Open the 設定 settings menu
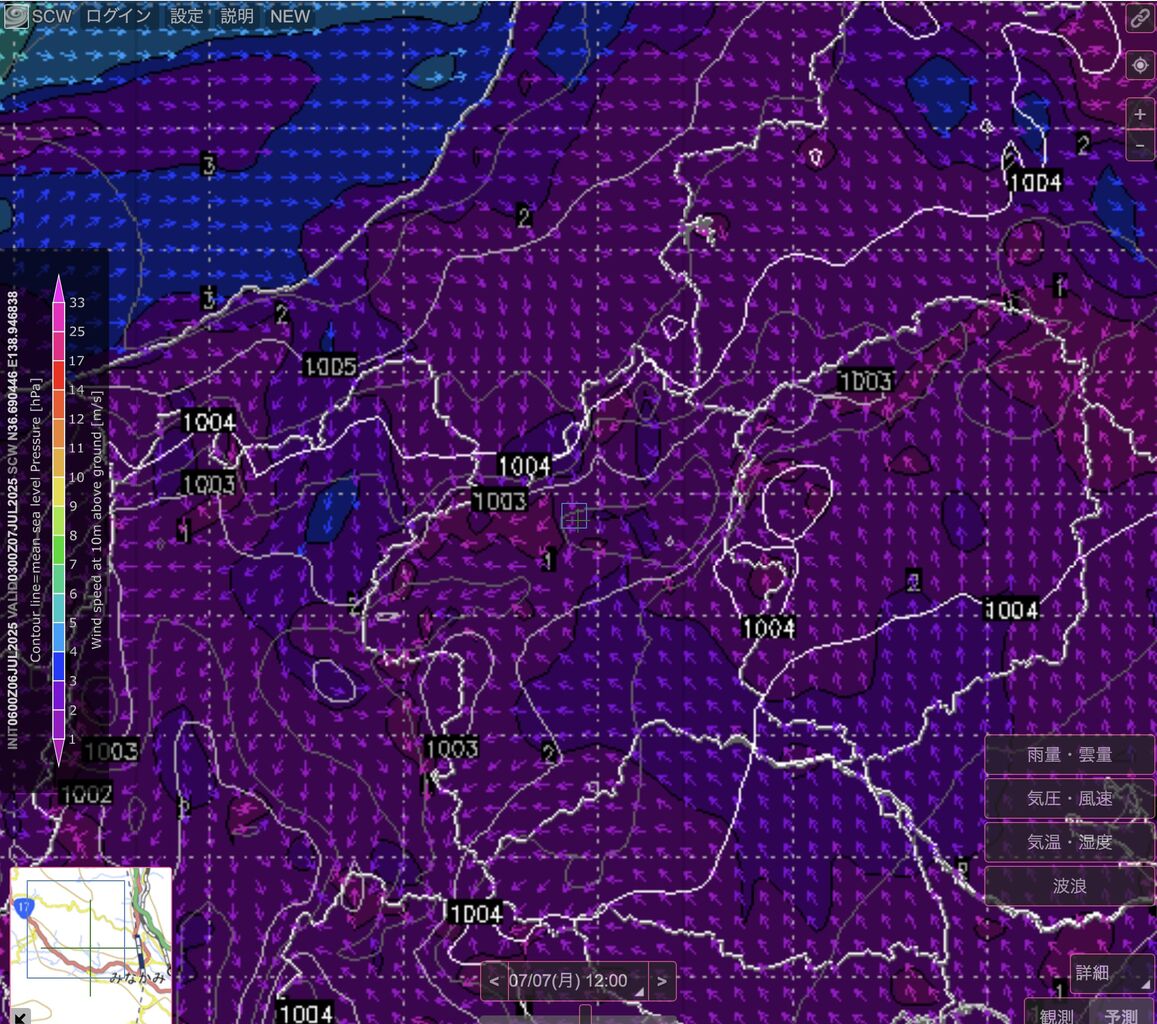The image size is (1157, 1024). point(186,15)
